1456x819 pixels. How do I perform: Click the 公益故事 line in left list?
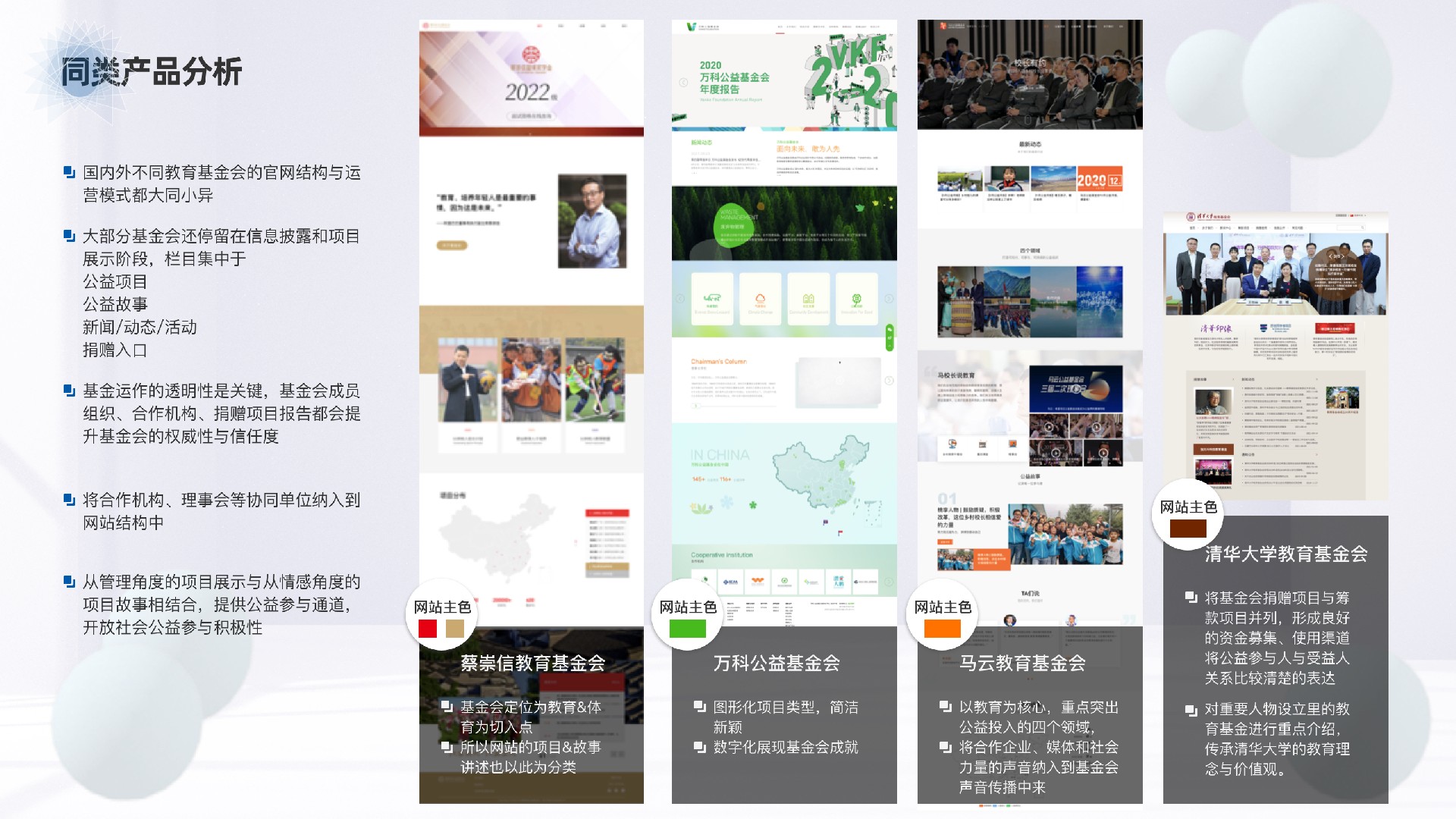(115, 304)
